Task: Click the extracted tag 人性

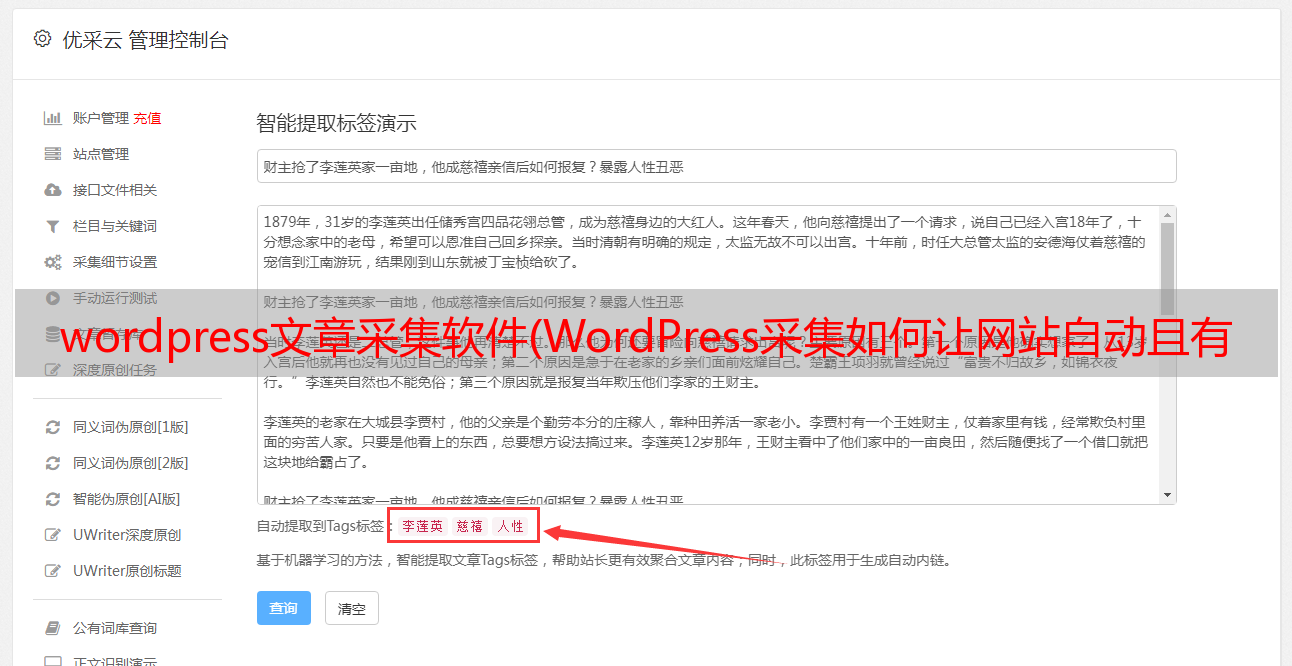Action: tap(511, 526)
